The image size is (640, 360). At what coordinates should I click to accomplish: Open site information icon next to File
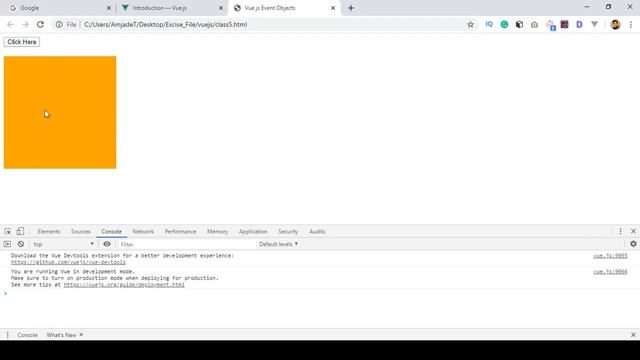coord(59,24)
